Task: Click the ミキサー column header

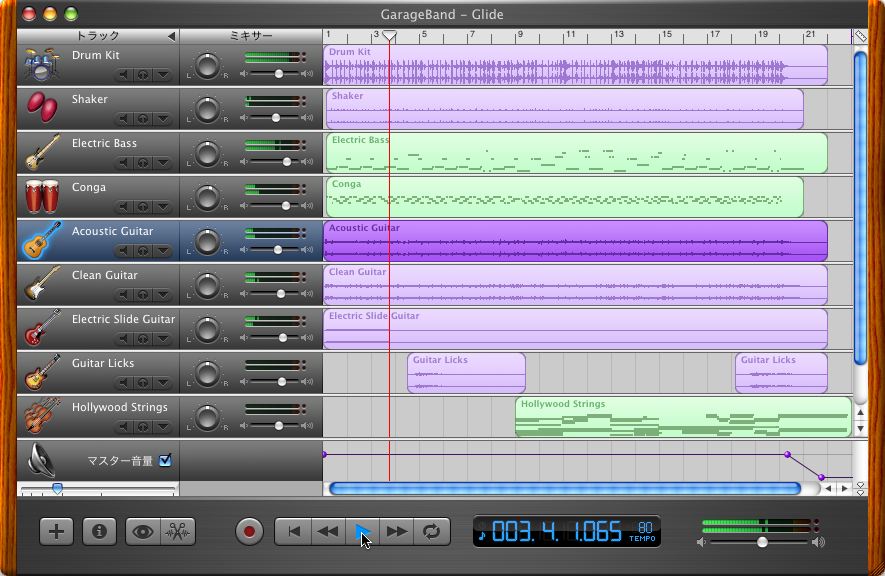Action: point(251,36)
